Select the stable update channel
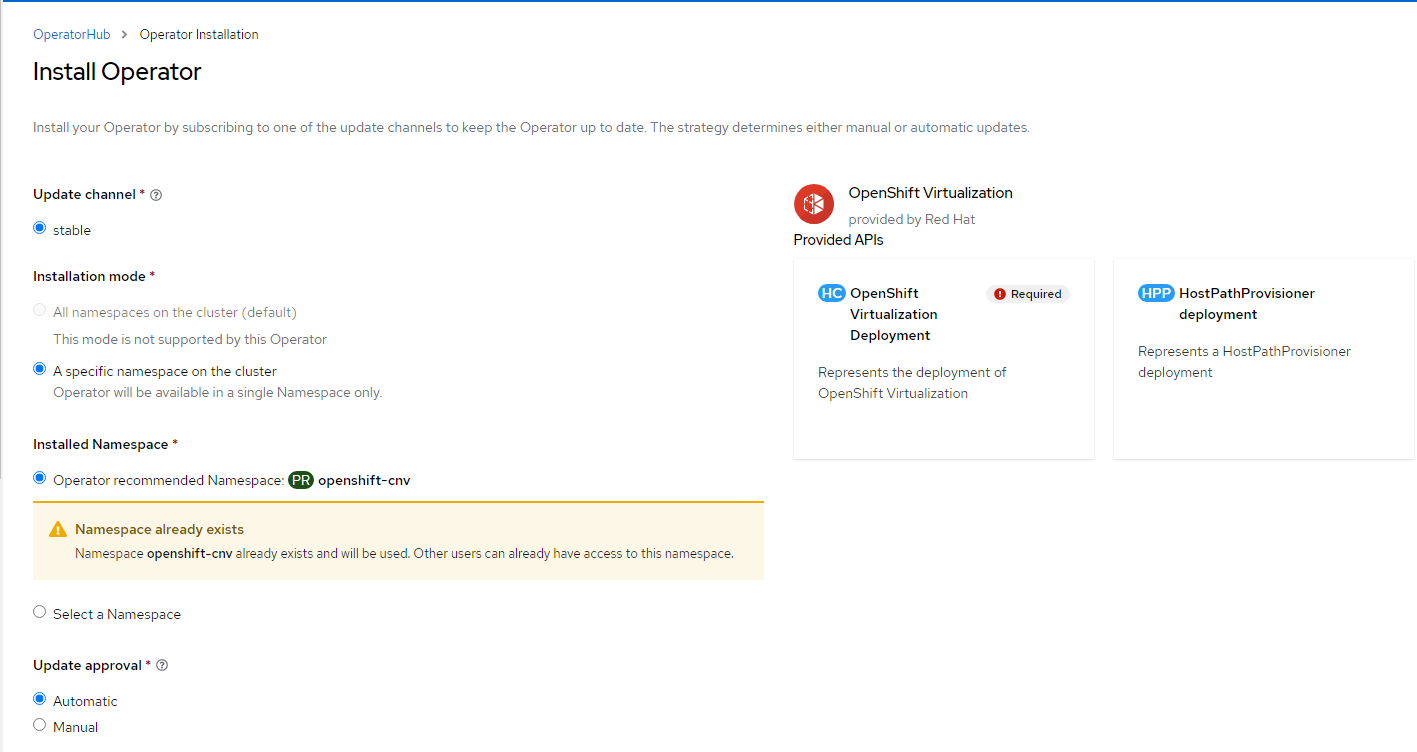The width and height of the screenshot is (1417, 752). 40,228
